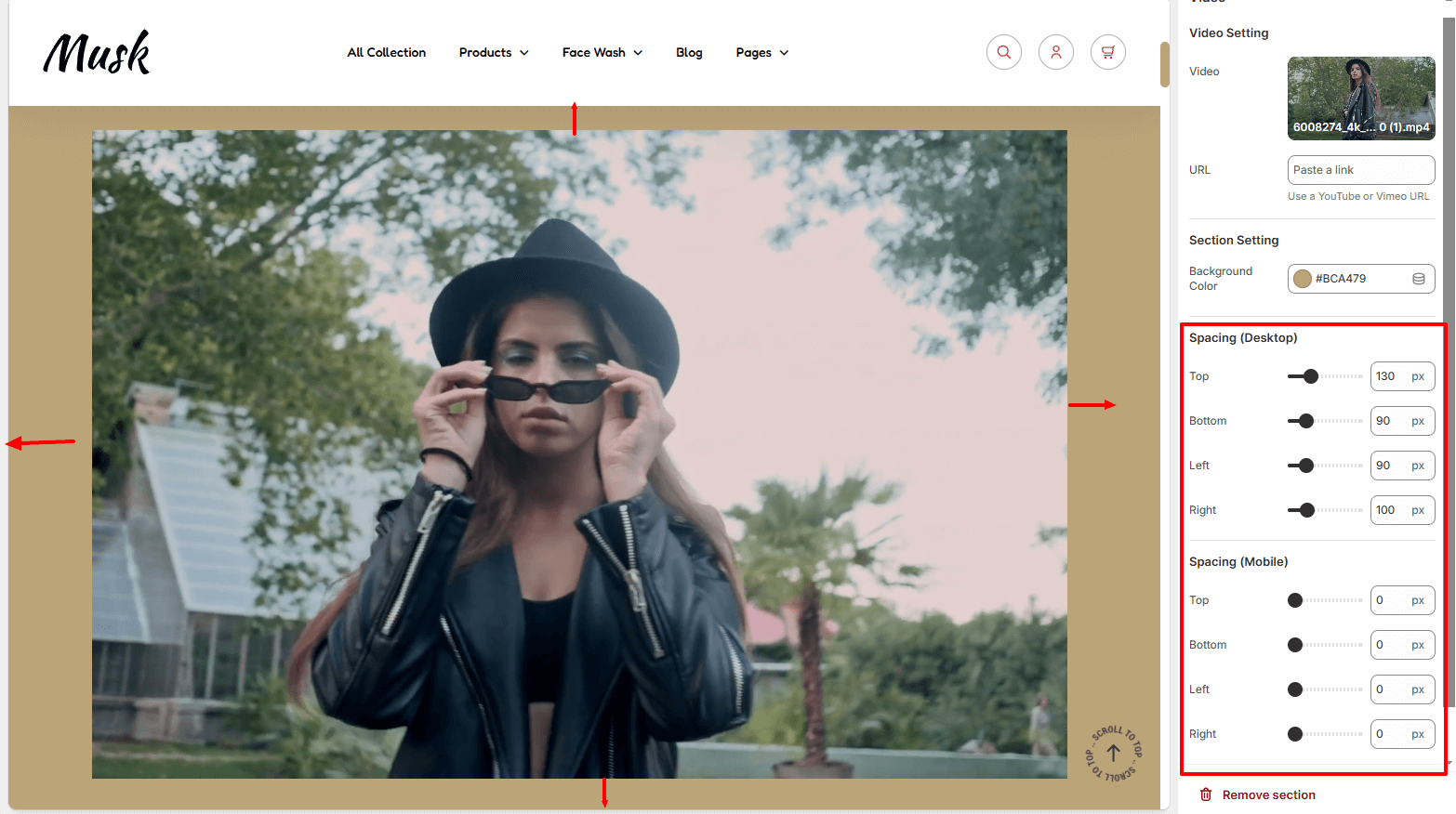Click the 'Use a YouTube or Vimeo URL' hint

pos(1358,196)
